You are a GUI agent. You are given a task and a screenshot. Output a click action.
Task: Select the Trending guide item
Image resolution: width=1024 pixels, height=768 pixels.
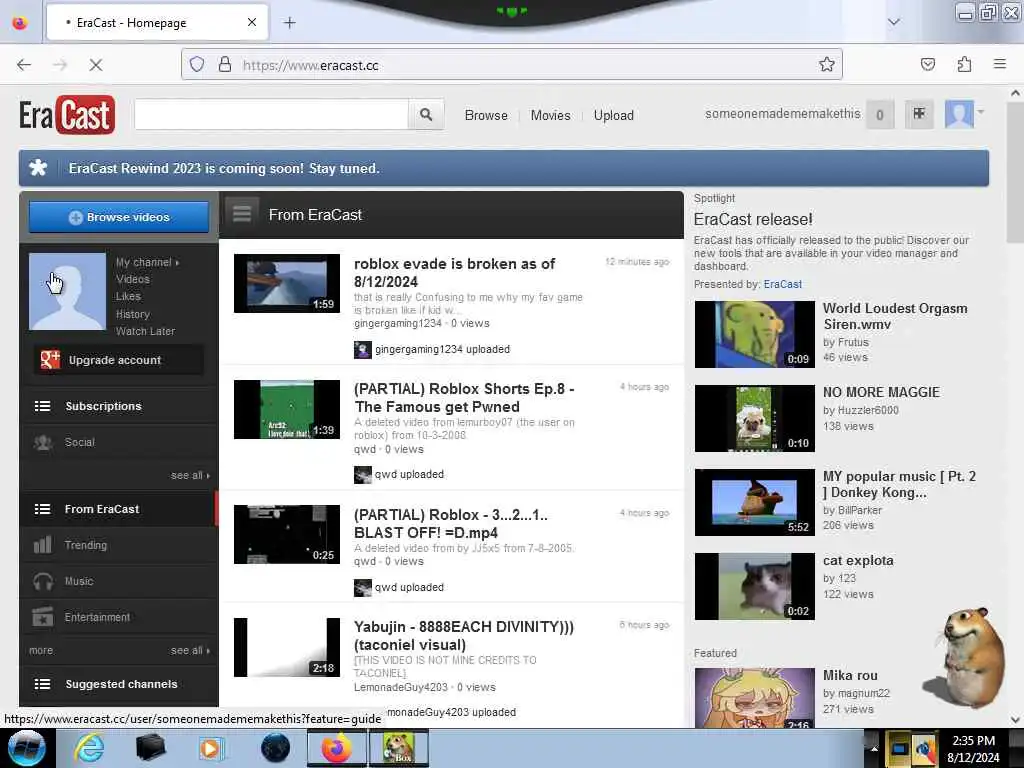click(x=119, y=545)
